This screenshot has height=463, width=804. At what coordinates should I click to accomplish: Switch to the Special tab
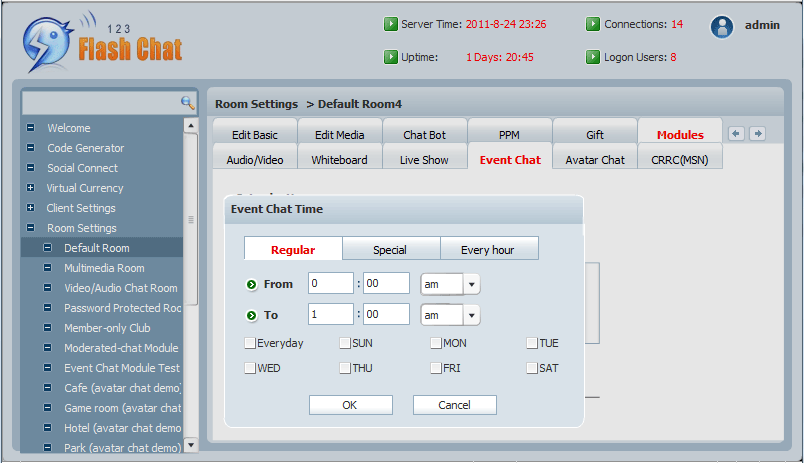click(390, 249)
